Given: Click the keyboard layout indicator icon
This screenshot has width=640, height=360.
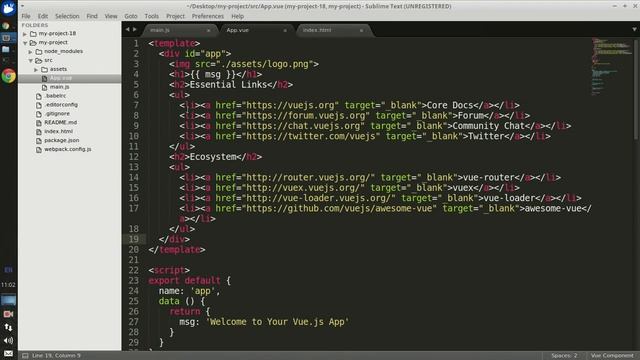Looking at the screenshot, I should tap(8, 270).
